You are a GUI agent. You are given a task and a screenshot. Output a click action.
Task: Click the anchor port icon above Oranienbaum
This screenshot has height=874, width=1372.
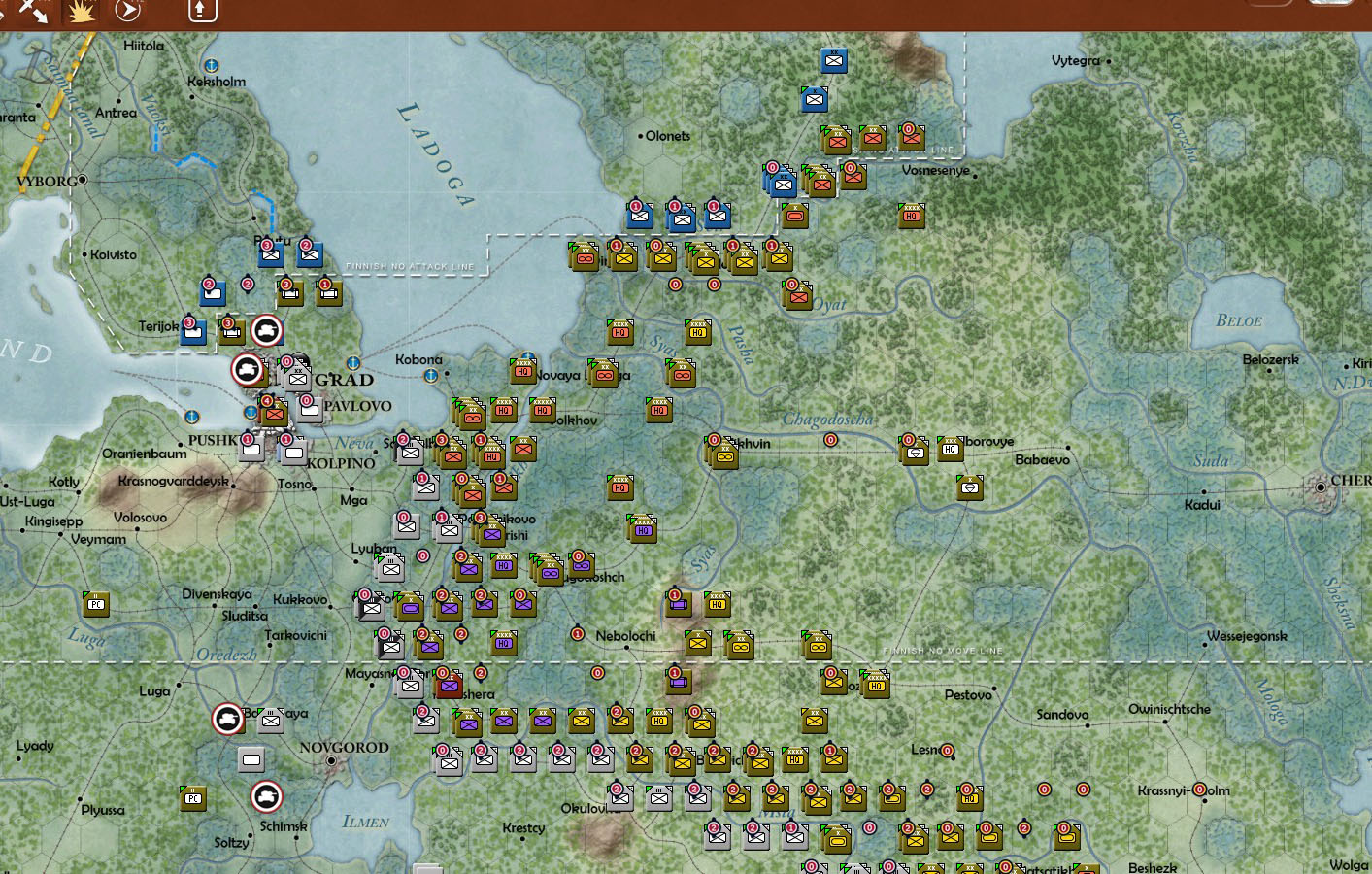[192, 417]
